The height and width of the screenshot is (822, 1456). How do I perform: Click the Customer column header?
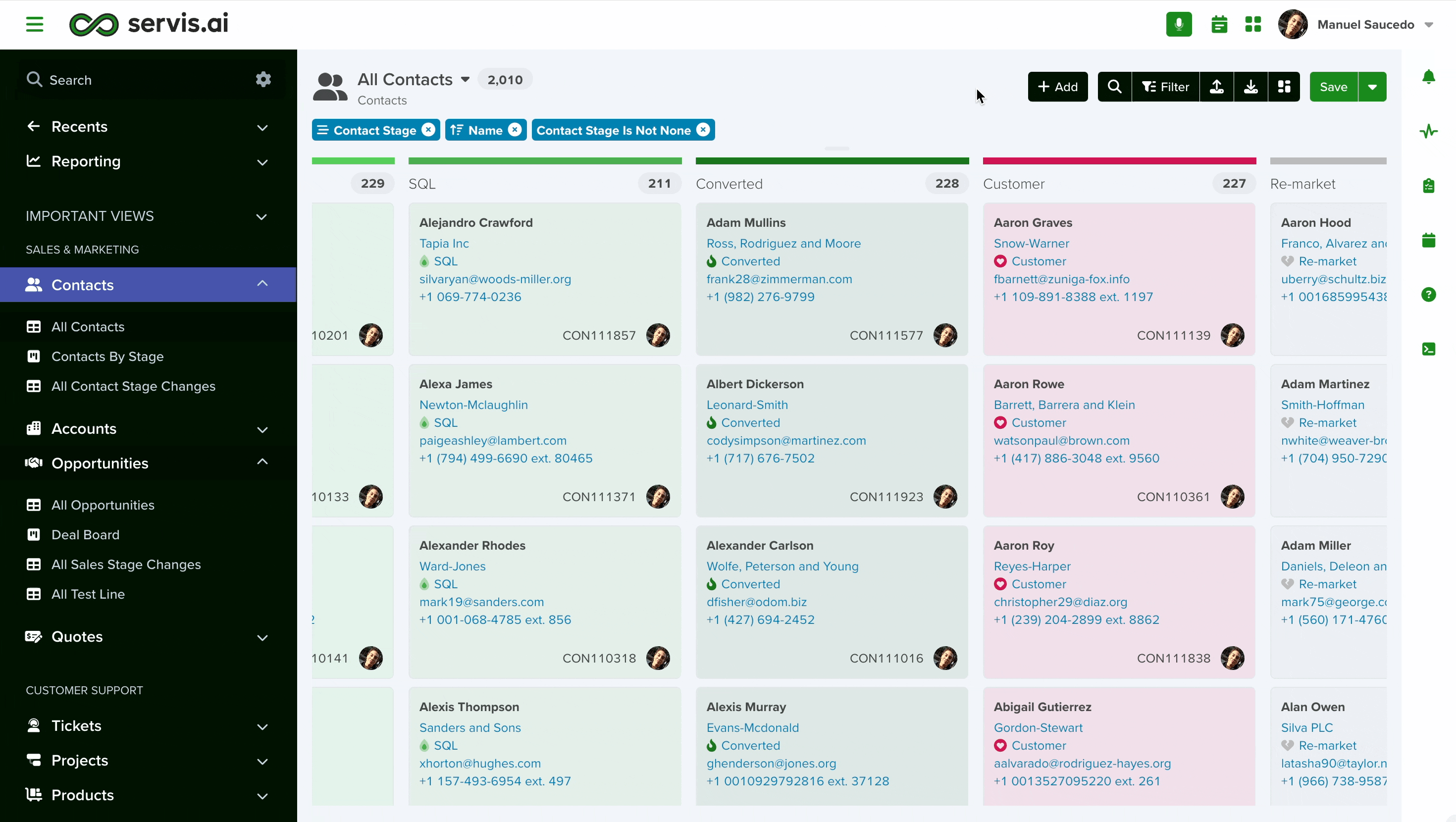click(x=1014, y=184)
